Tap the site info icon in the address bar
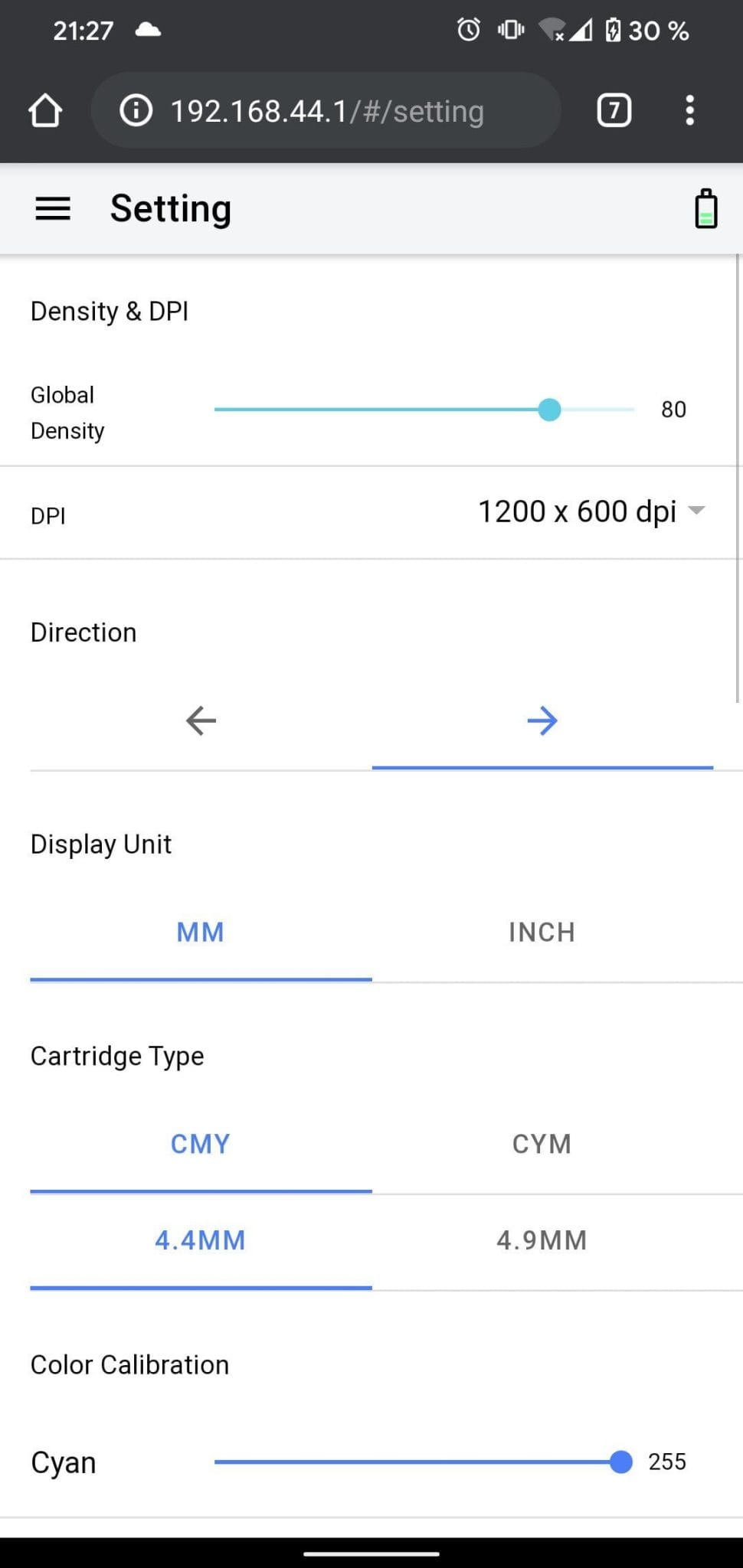This screenshot has height=1568, width=743. [136, 110]
